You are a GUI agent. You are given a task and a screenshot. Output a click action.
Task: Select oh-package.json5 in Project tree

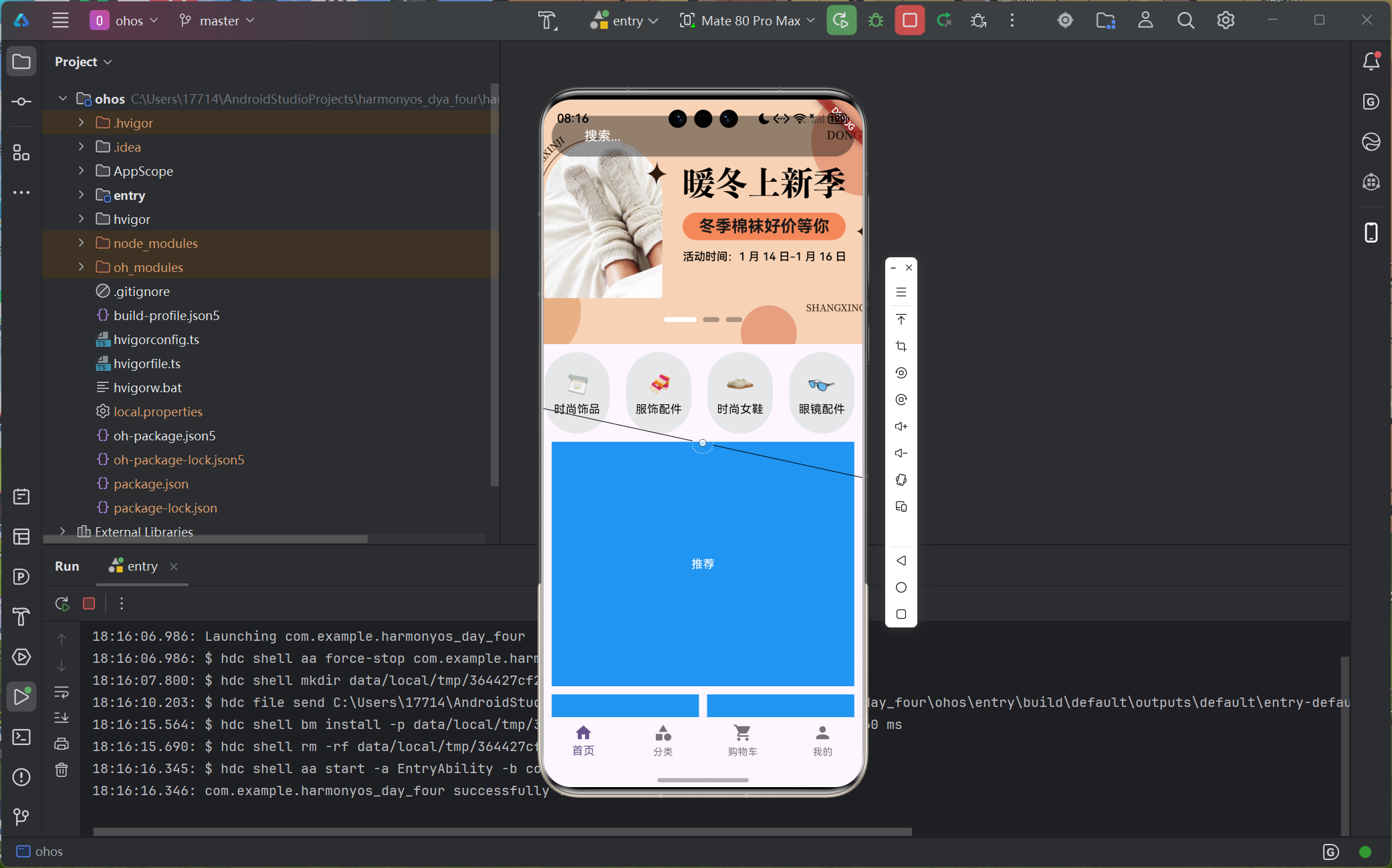[x=164, y=435]
